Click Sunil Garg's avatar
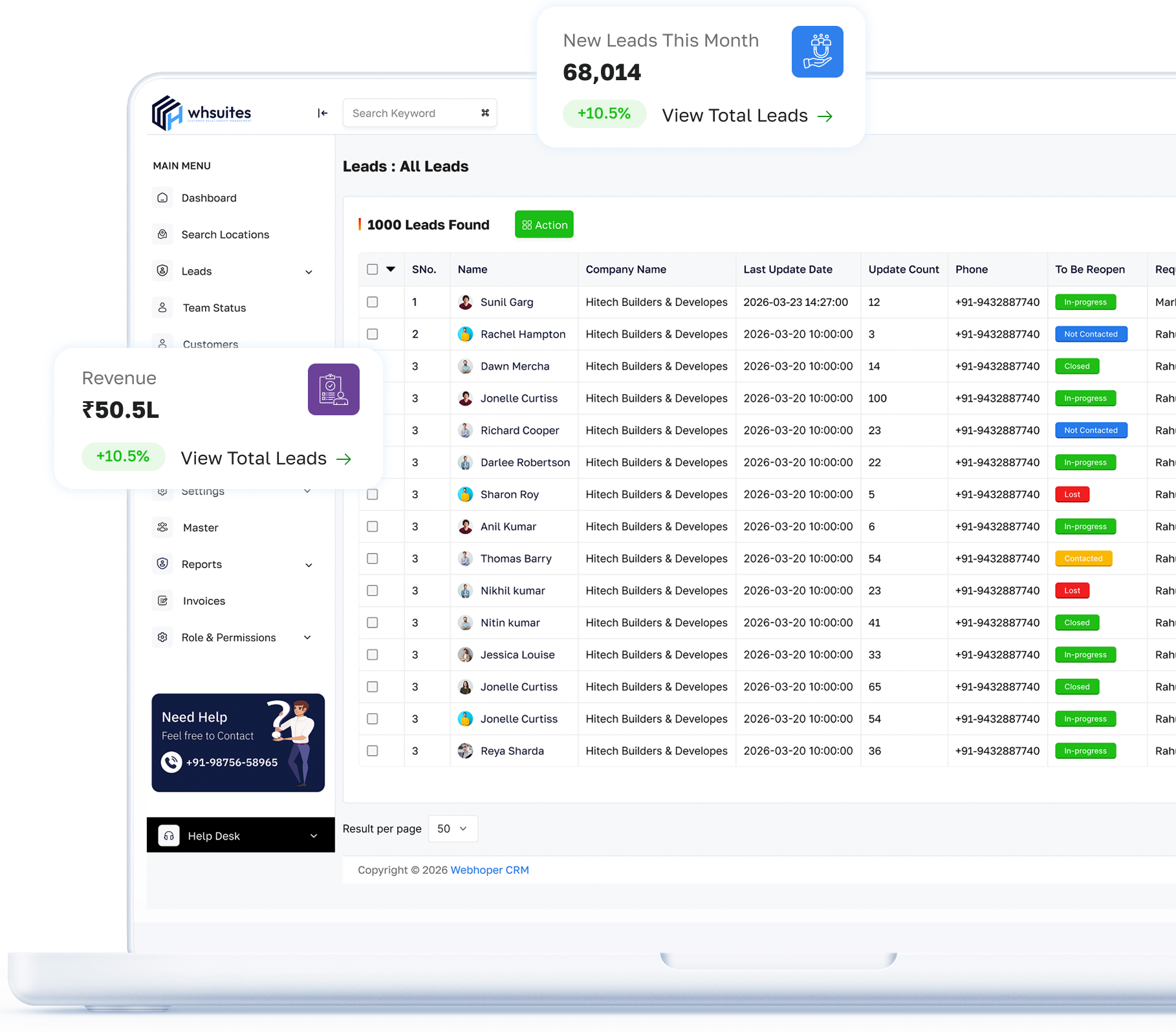This screenshot has width=1176, height=1033. (465, 302)
